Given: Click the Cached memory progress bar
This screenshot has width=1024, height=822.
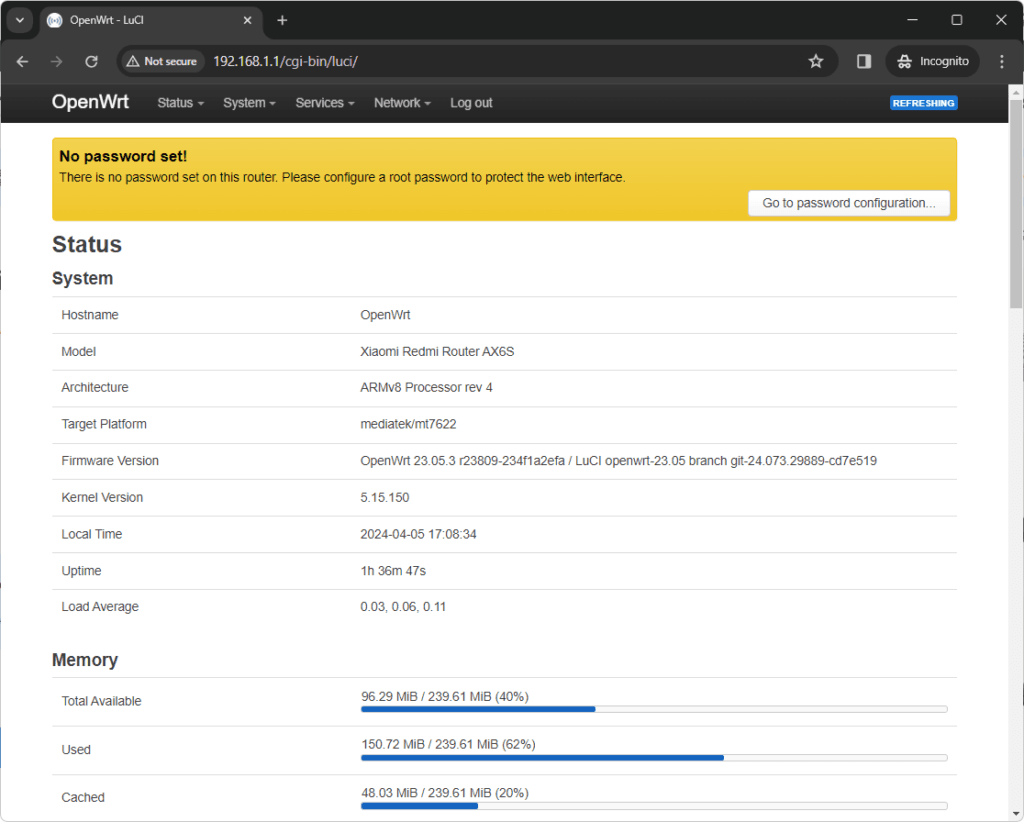Looking at the screenshot, I should (654, 806).
